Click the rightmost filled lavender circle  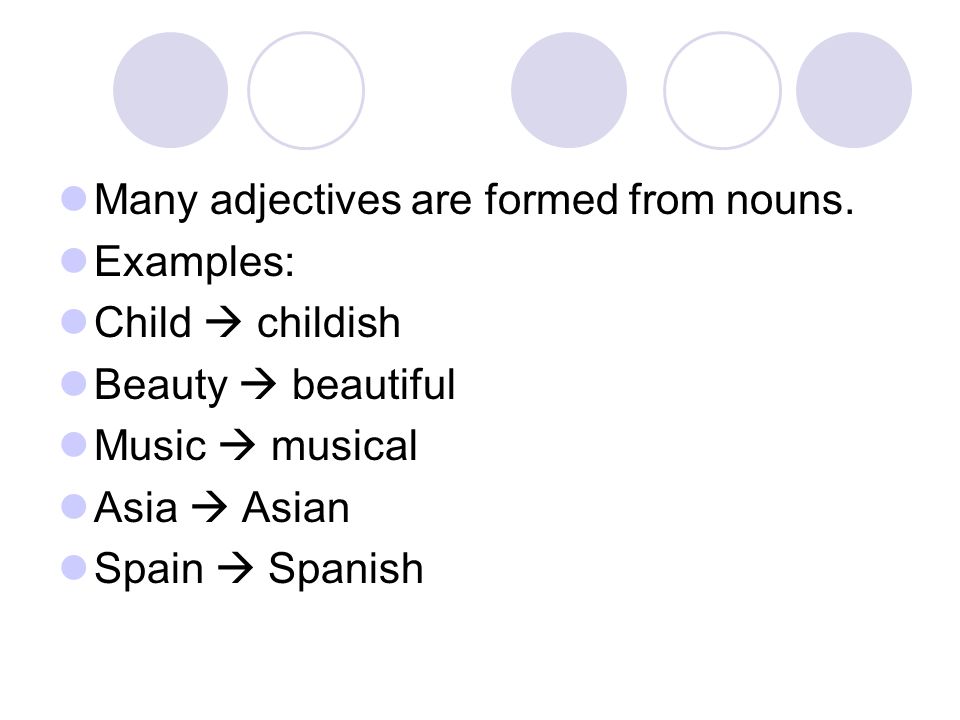click(x=854, y=90)
